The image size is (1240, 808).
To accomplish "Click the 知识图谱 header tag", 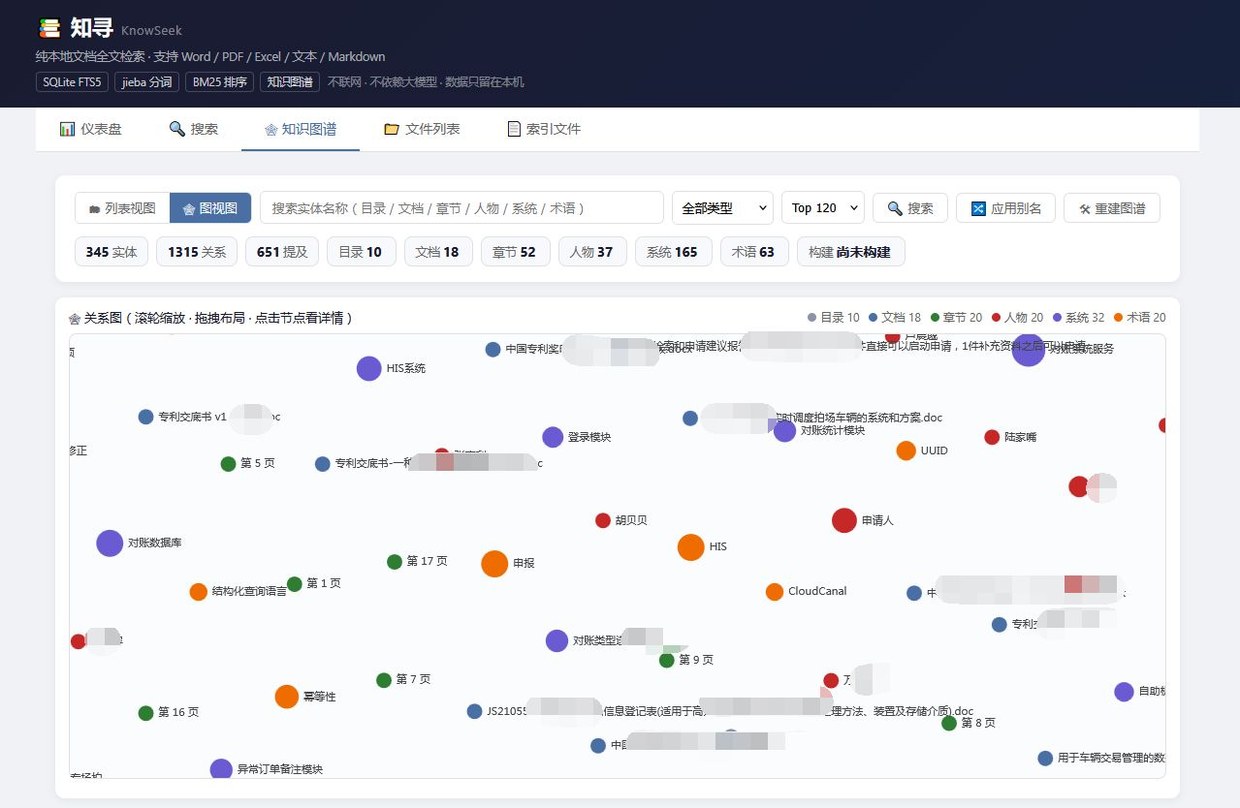I will [289, 82].
